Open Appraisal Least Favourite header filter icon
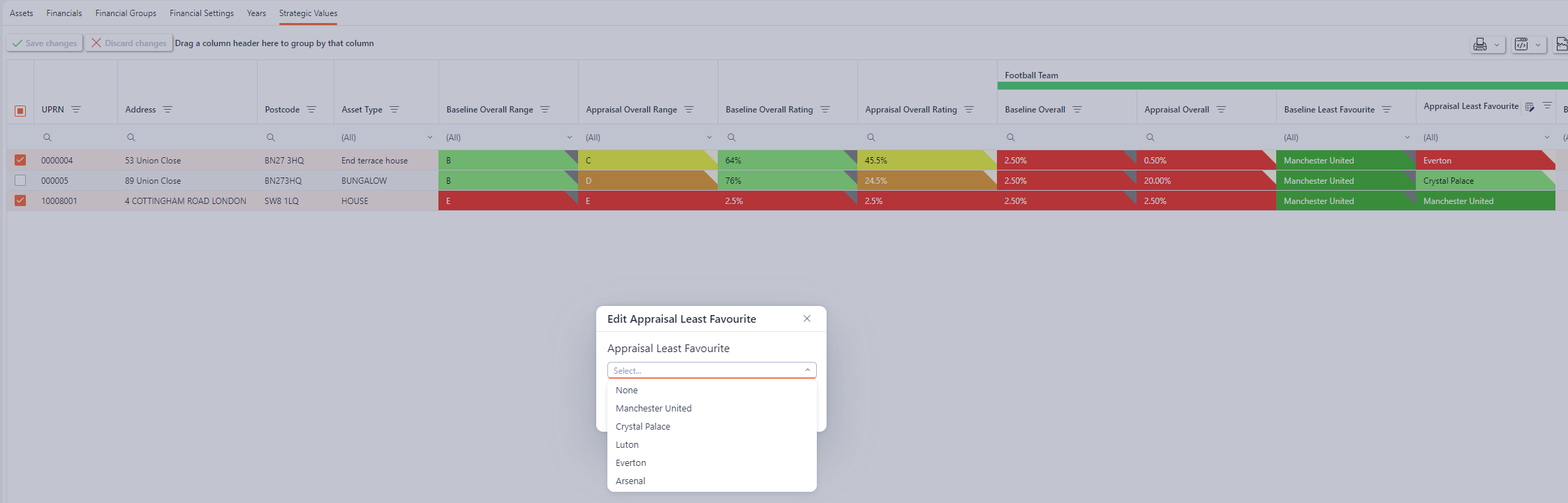 tap(1547, 105)
